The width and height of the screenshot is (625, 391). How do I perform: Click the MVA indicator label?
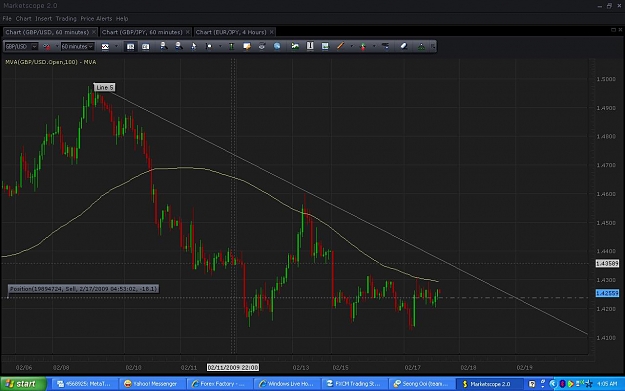click(51, 62)
